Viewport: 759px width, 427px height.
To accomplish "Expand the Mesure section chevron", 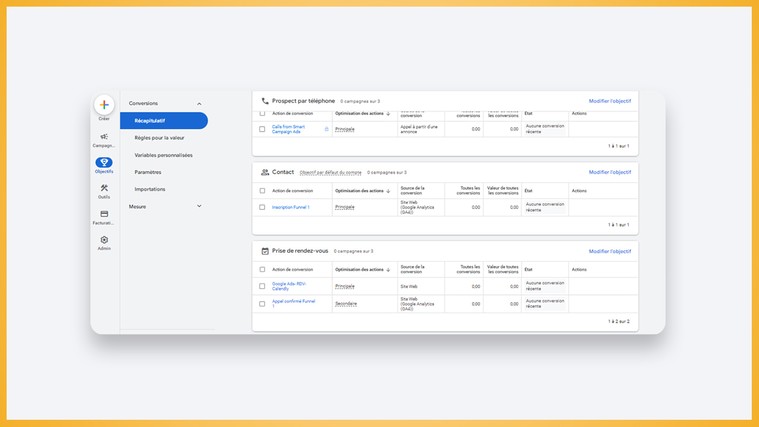I will click(199, 206).
